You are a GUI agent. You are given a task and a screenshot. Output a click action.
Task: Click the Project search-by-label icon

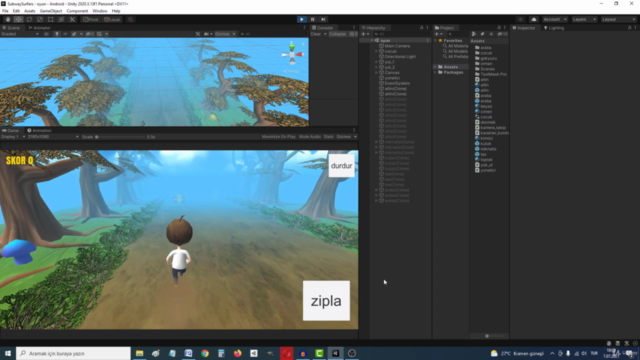pos(482,34)
